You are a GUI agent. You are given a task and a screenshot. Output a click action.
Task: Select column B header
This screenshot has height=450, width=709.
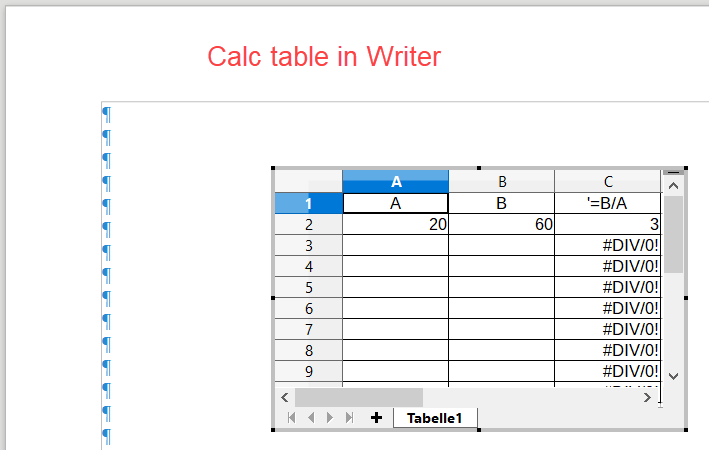pyautogui.click(x=501, y=181)
